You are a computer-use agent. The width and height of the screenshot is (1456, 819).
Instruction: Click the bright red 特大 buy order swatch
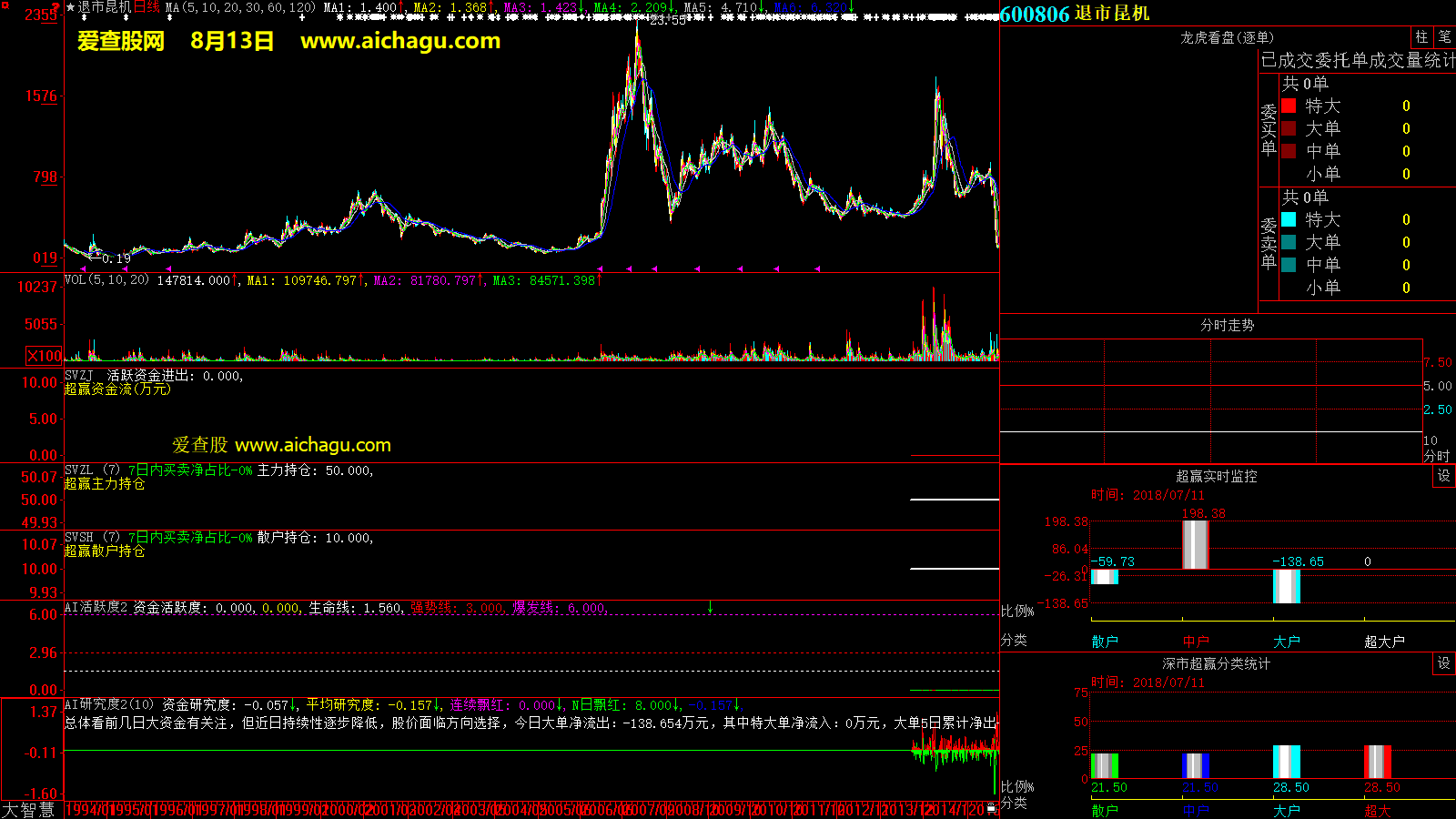tap(1289, 106)
